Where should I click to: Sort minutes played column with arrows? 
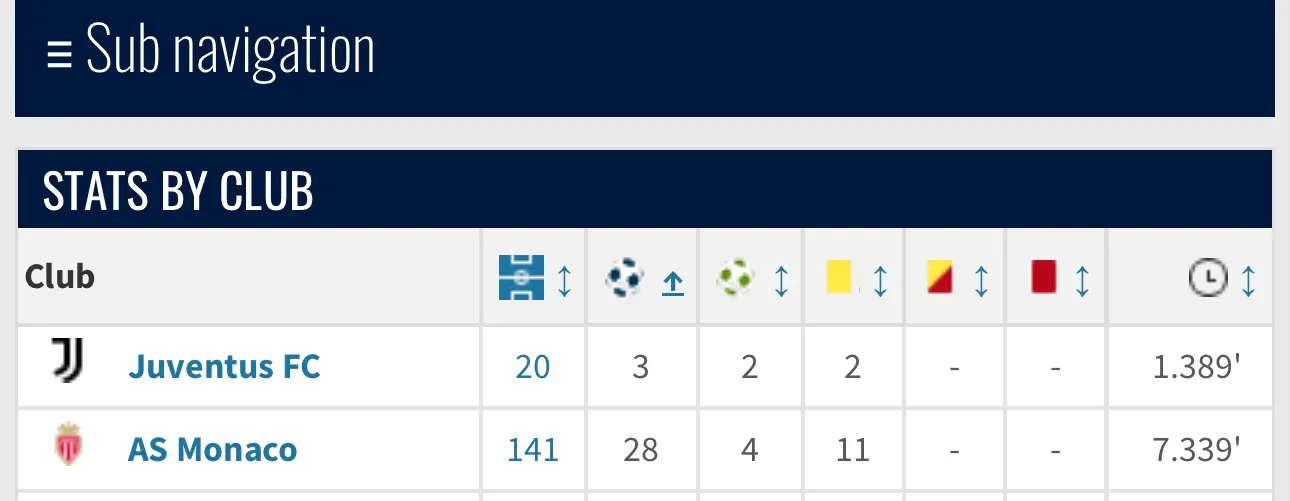pyautogui.click(x=1248, y=281)
